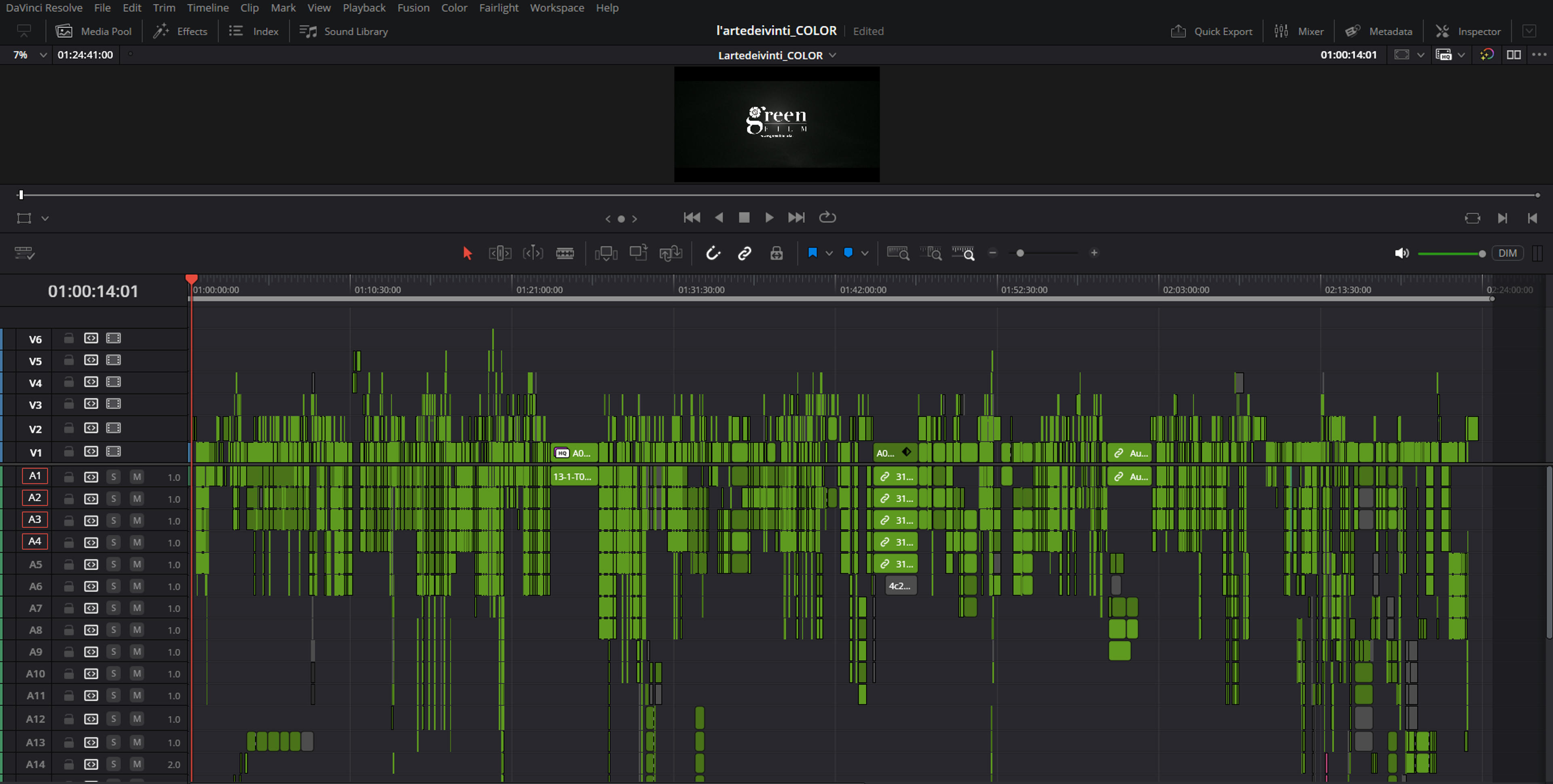Open the Workspace menu
This screenshot has height=784, width=1553.
pyautogui.click(x=556, y=8)
